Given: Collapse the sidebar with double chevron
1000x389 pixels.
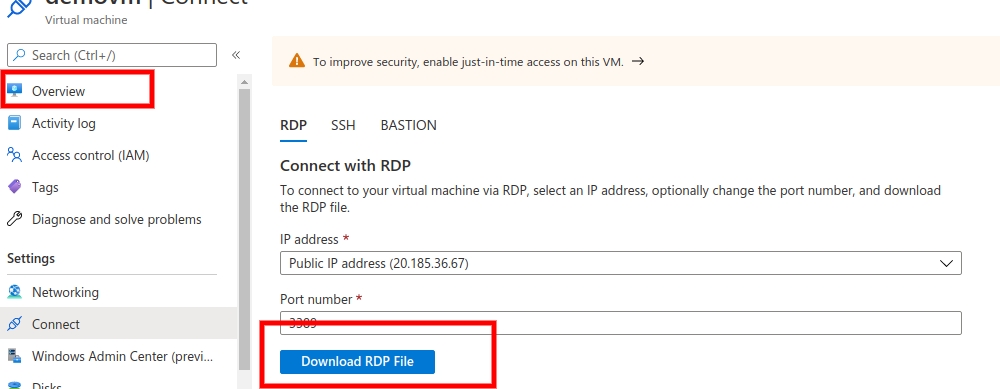Looking at the screenshot, I should pos(235,55).
